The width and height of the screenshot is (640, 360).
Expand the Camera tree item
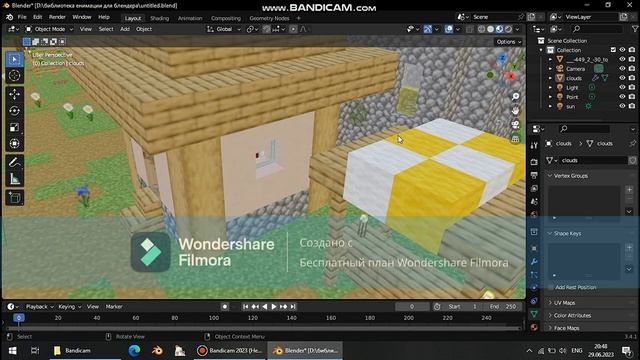550,69
